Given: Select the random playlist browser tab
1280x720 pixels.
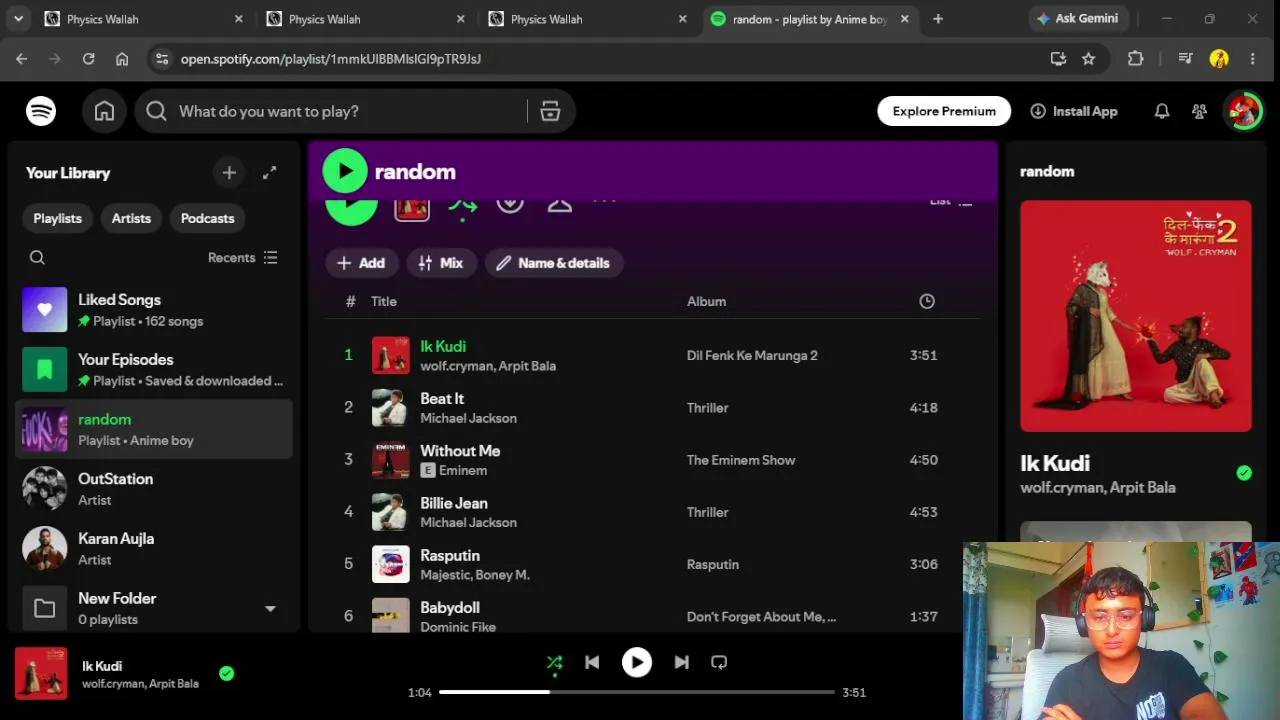Looking at the screenshot, I should [810, 19].
